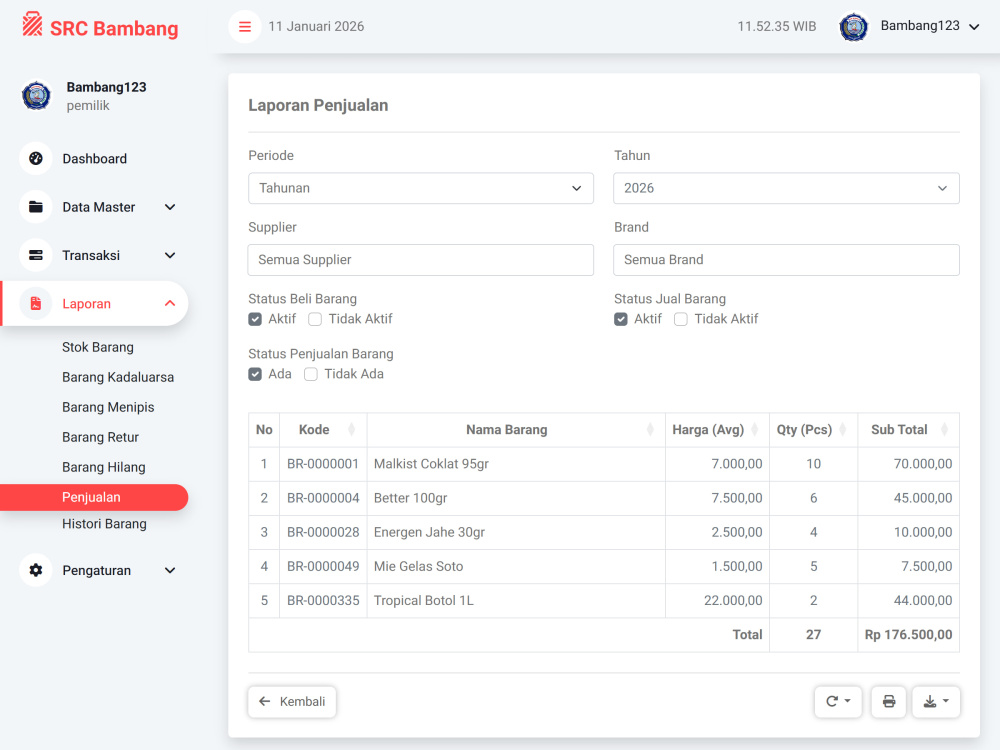Open the Periode Tahunan dropdown
Screen dimensions: 1000x750
(x=421, y=188)
